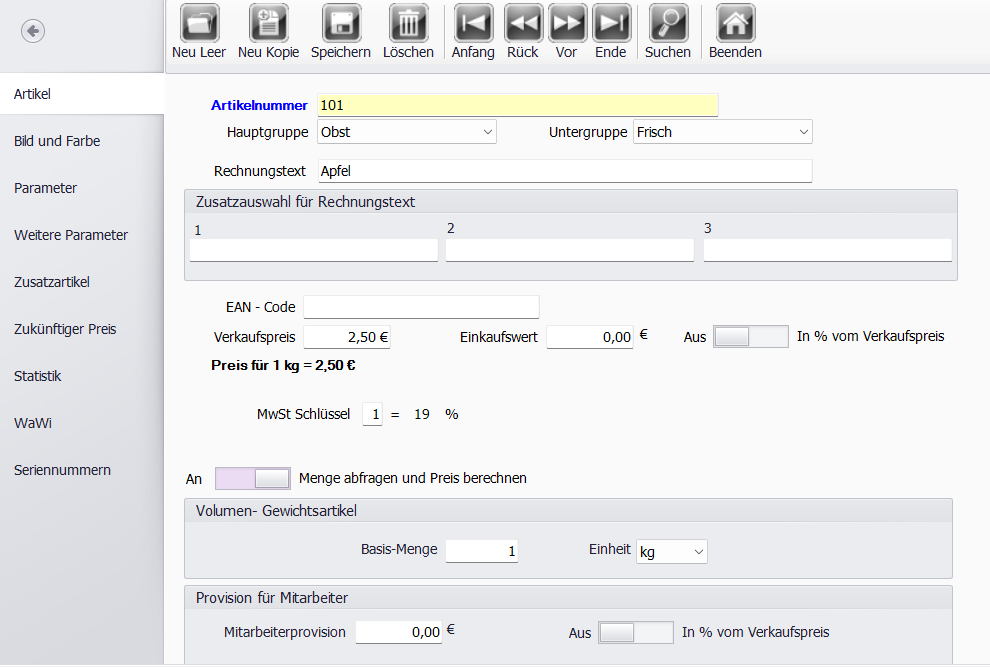Switch to the Bild und Farbe tab
Image resolution: width=990 pixels, height=667 pixels.
point(57,141)
